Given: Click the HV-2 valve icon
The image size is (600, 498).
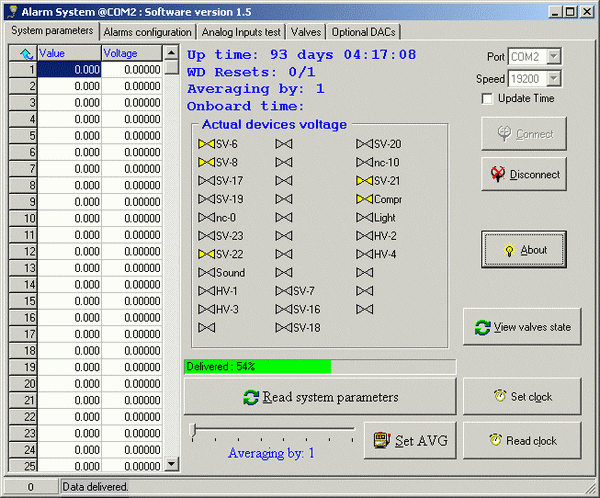Looking at the screenshot, I should [364, 236].
